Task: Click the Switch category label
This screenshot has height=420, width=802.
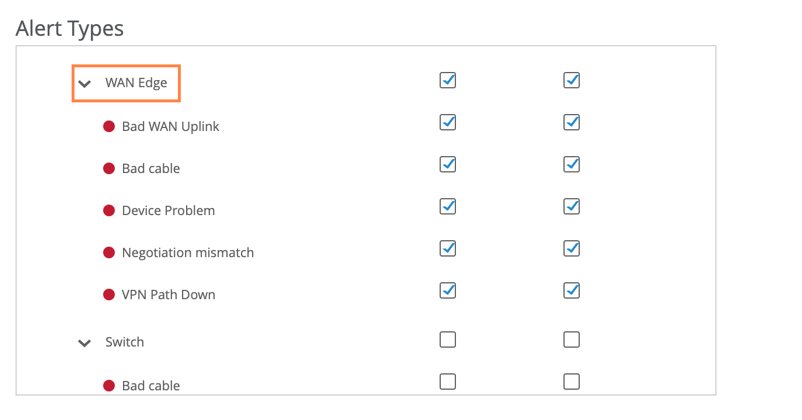Action: tap(125, 342)
